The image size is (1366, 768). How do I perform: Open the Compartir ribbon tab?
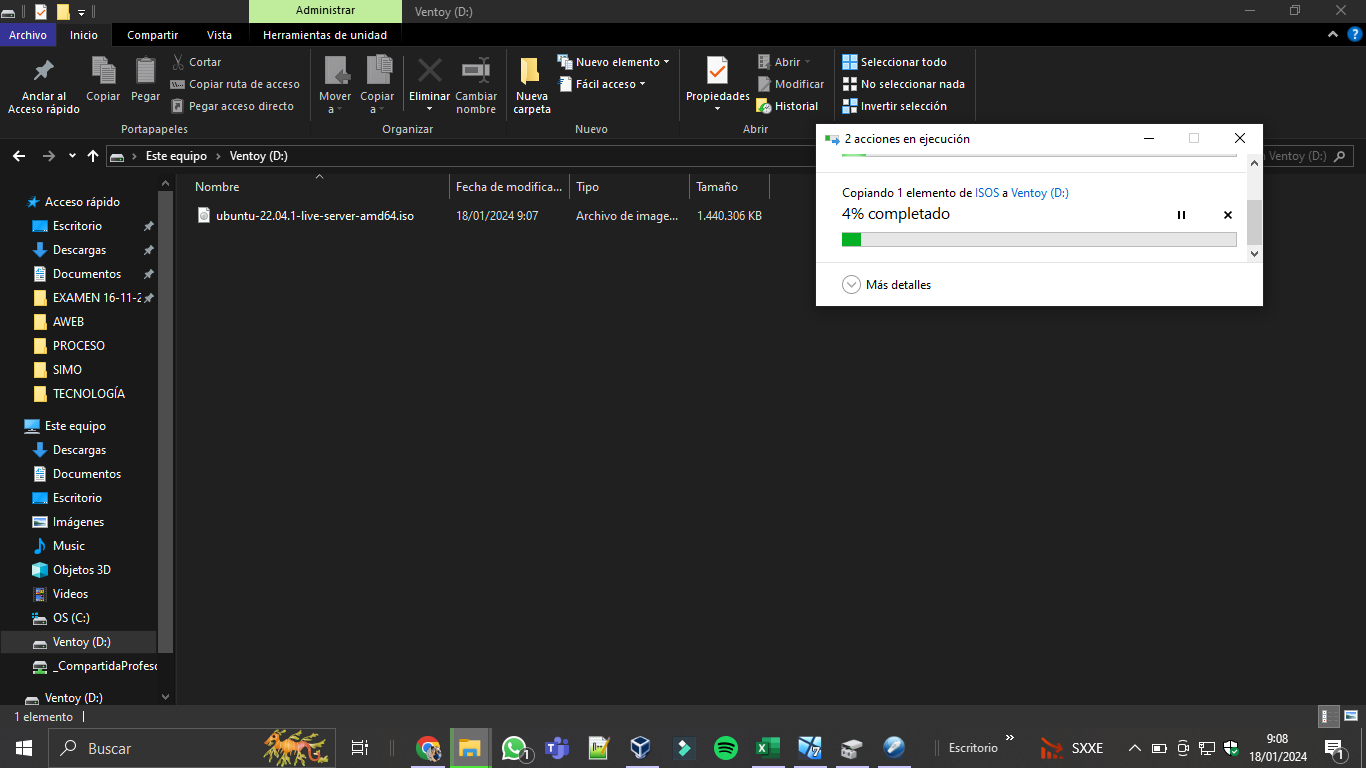coord(152,35)
